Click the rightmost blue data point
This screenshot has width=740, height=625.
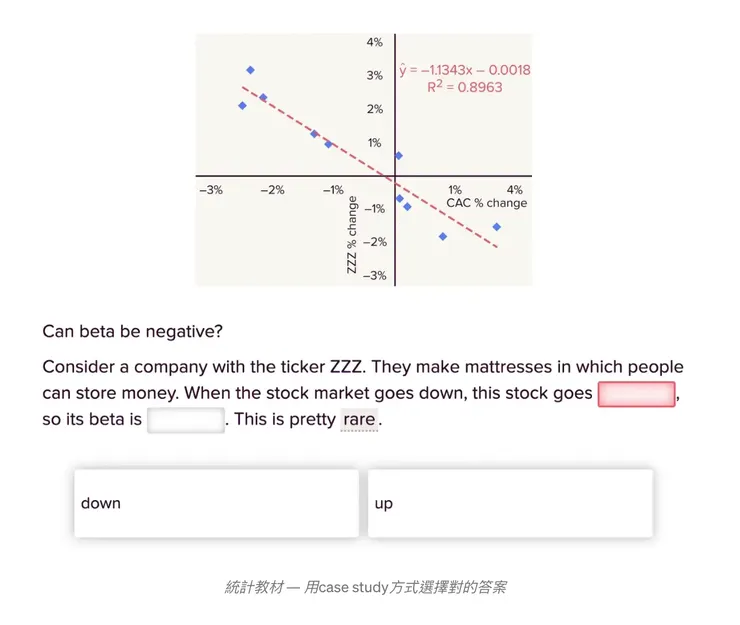tap(496, 227)
